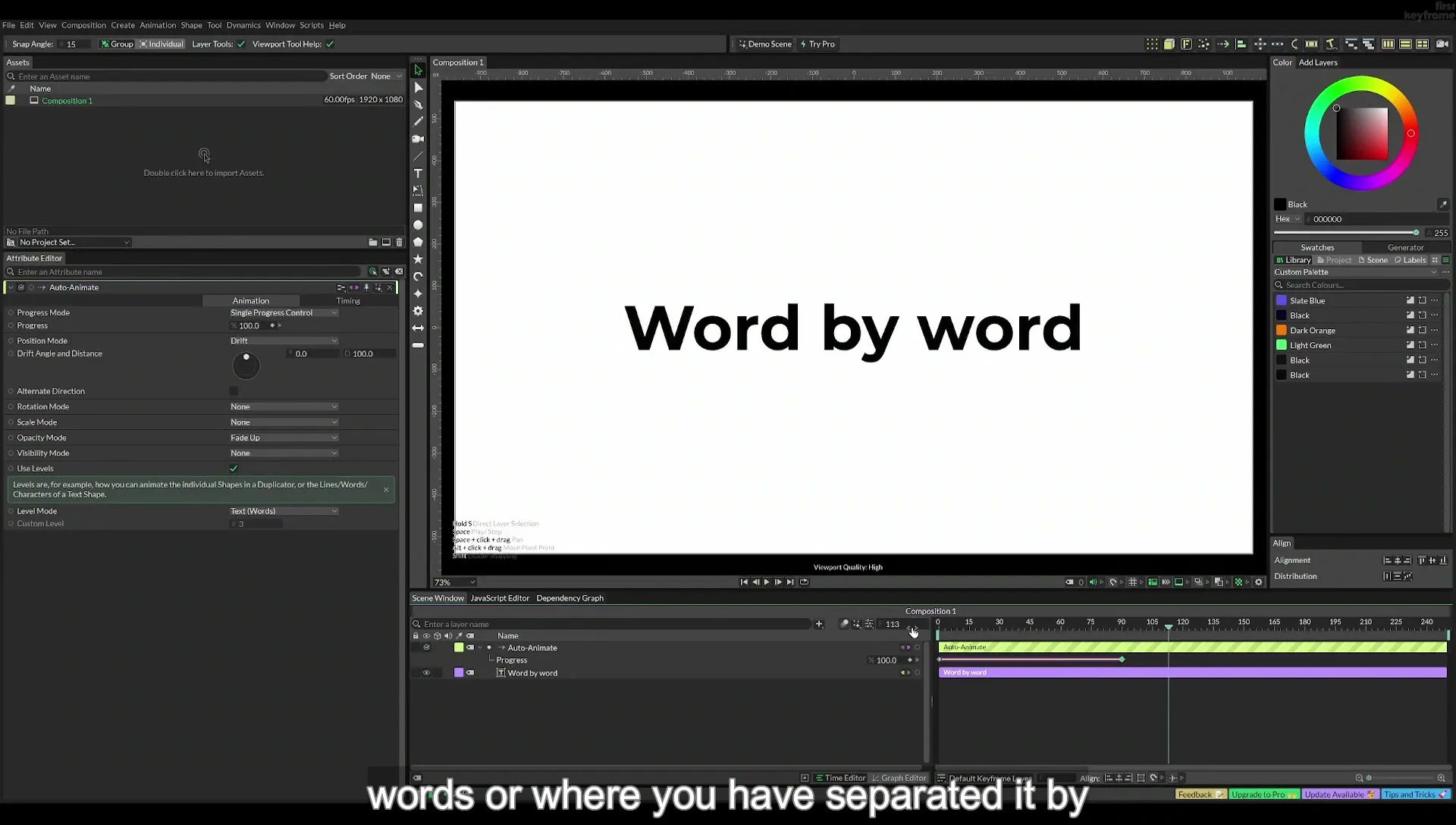Viewport: 1456px width, 825px height.
Task: Pick the Star shape tool
Action: pos(418,259)
